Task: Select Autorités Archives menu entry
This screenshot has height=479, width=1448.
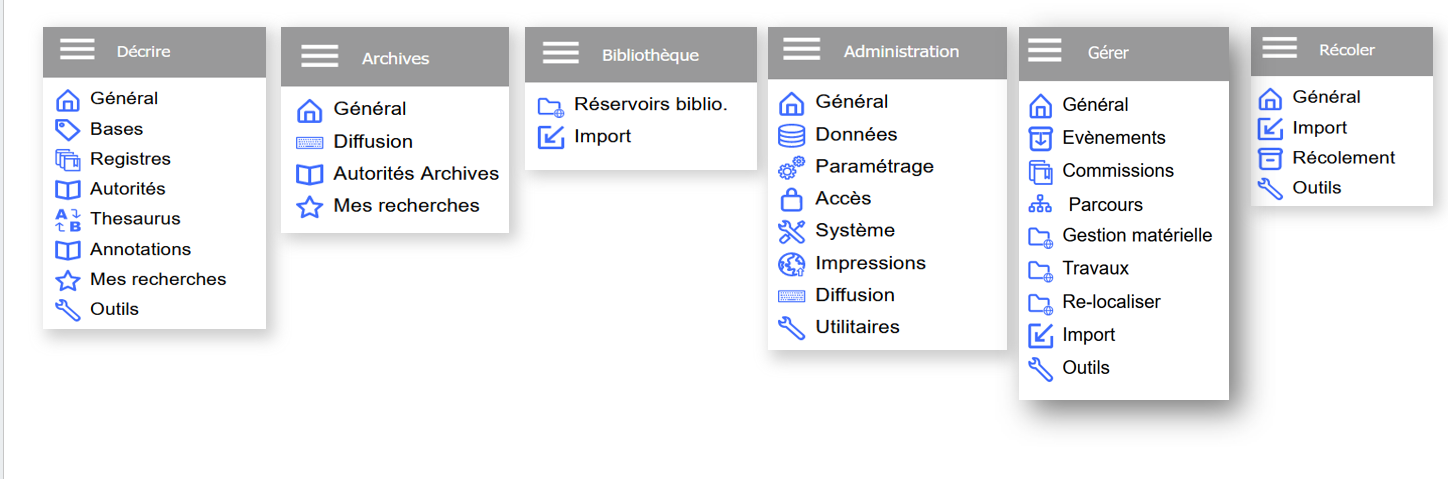Action: coord(416,174)
